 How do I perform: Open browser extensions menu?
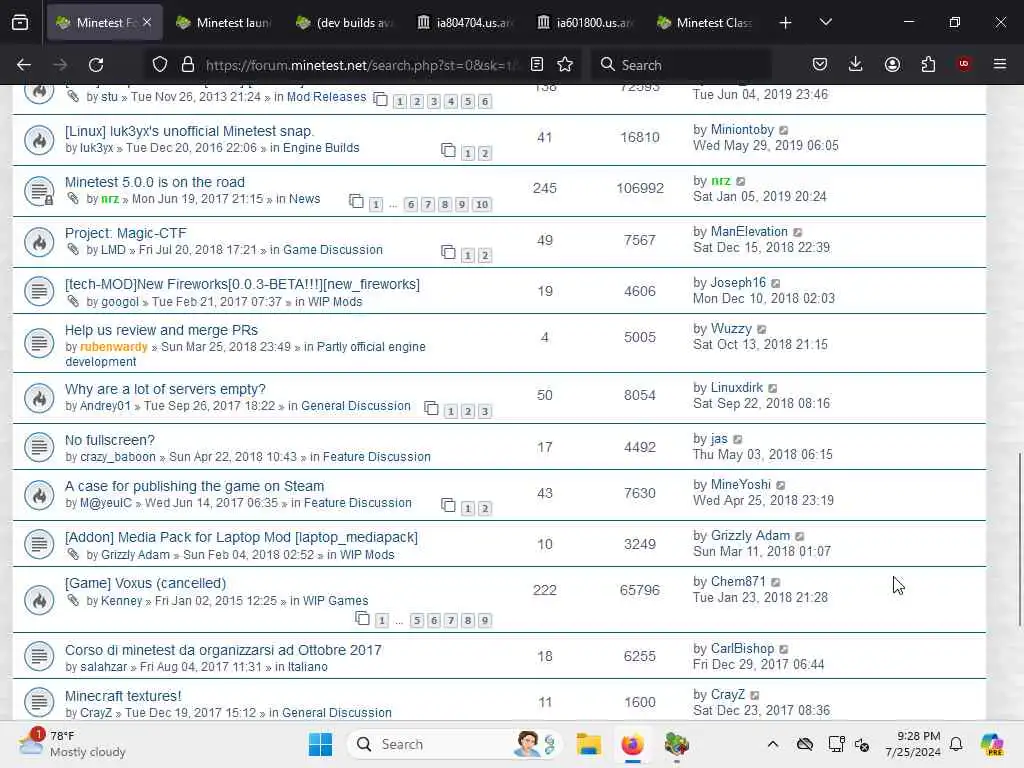928,64
